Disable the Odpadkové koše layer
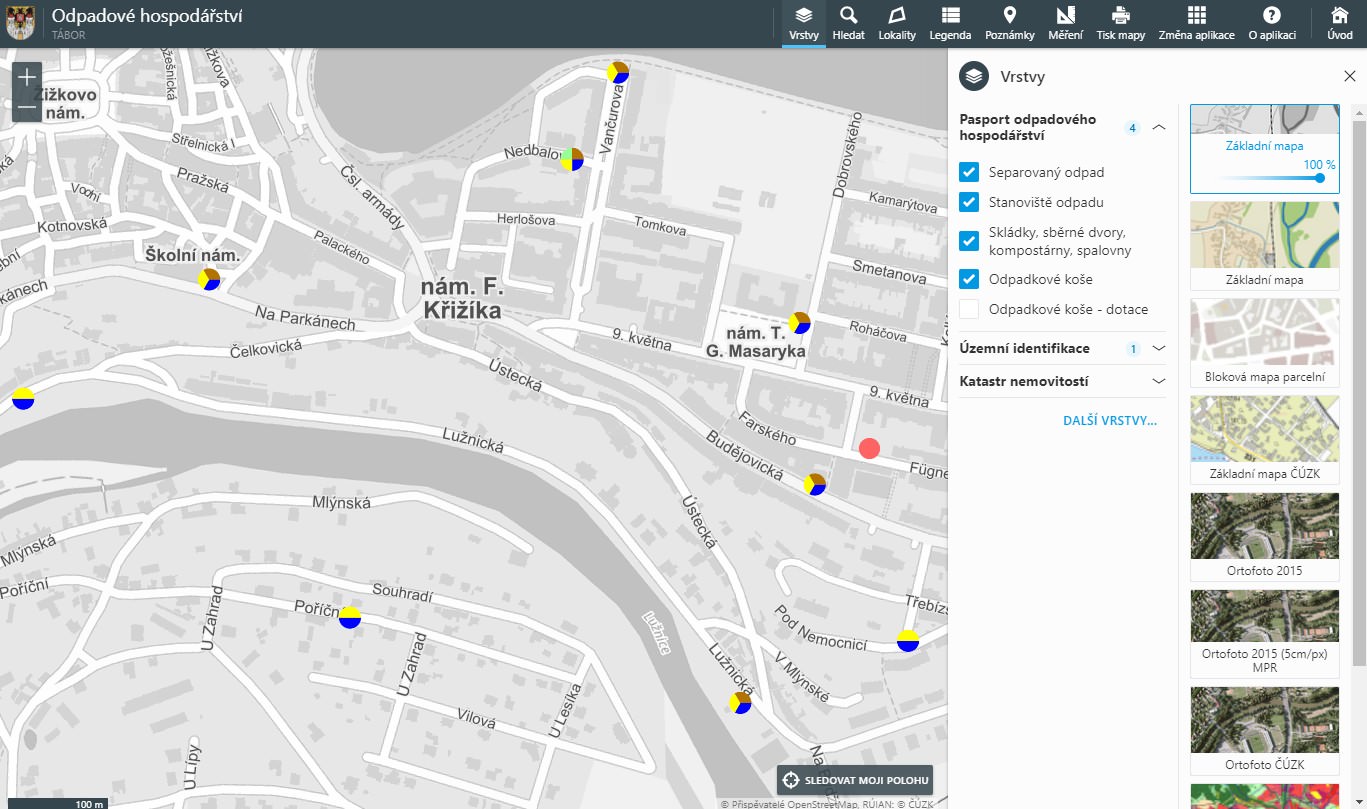This screenshot has width=1367, height=809. coord(969,279)
